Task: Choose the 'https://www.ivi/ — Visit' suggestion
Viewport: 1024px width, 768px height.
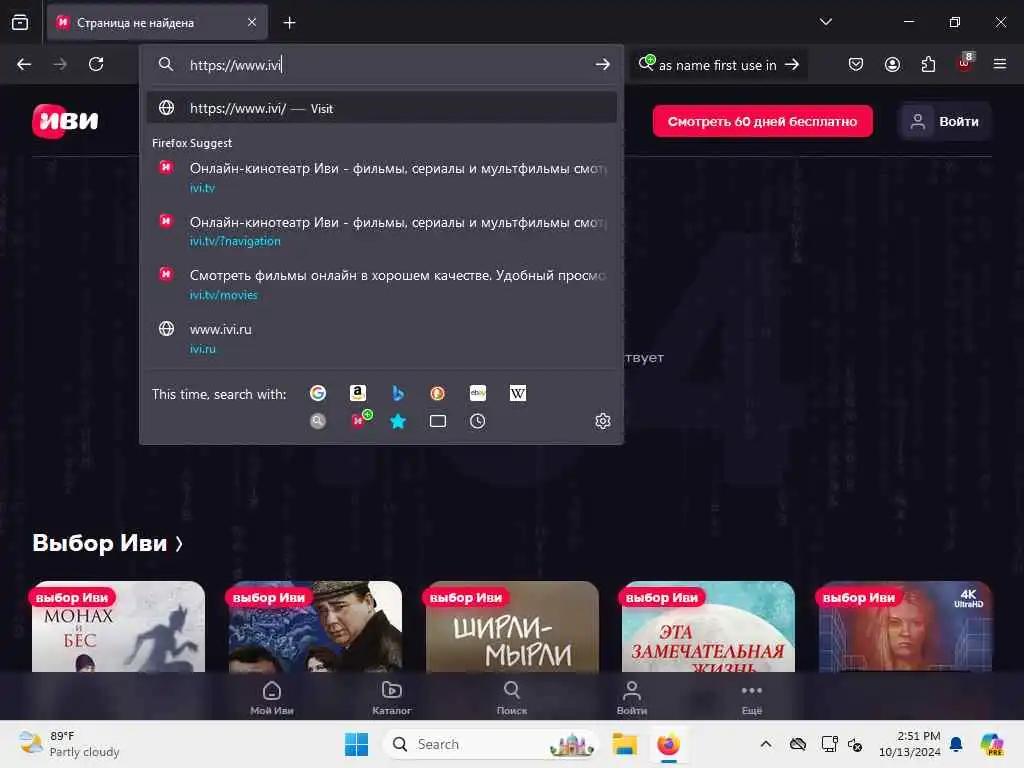Action: [x=382, y=108]
